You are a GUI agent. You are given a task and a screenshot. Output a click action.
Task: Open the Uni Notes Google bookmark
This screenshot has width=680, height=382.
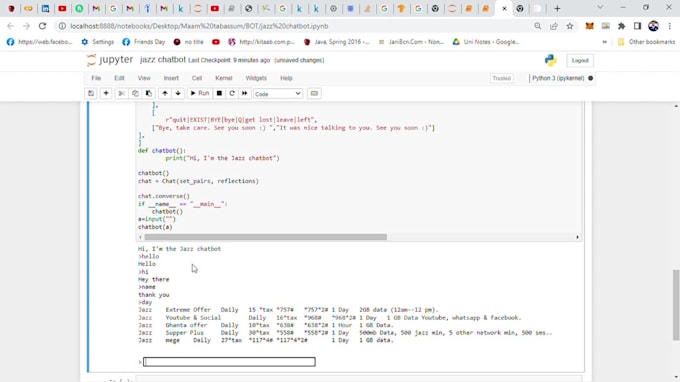click(x=486, y=42)
